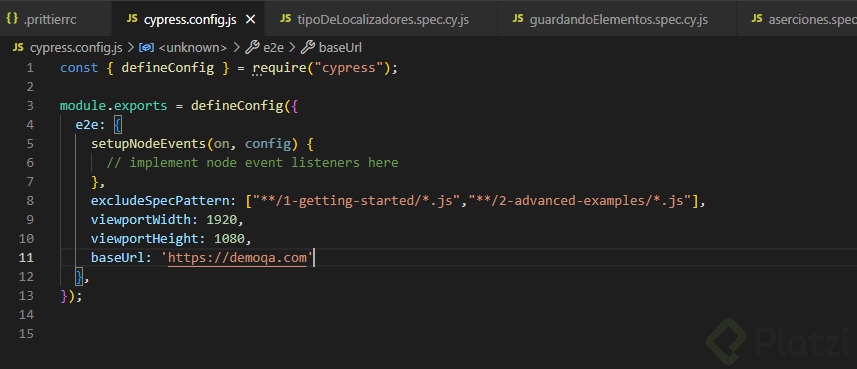This screenshot has height=369, width=857.
Task: Click the chevron after e2e in breadcrumb
Action: (x=292, y=48)
